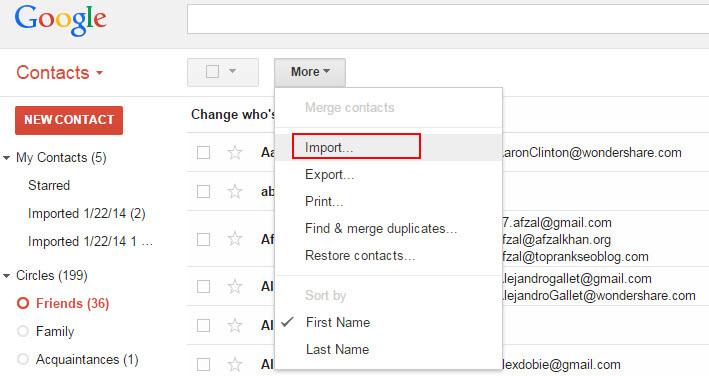Select Restore contacts... menu entry
Image resolution: width=709 pixels, height=376 pixels.
point(360,256)
